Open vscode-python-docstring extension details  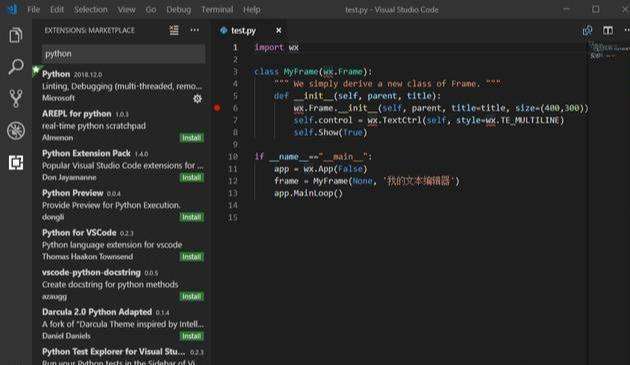click(122, 284)
